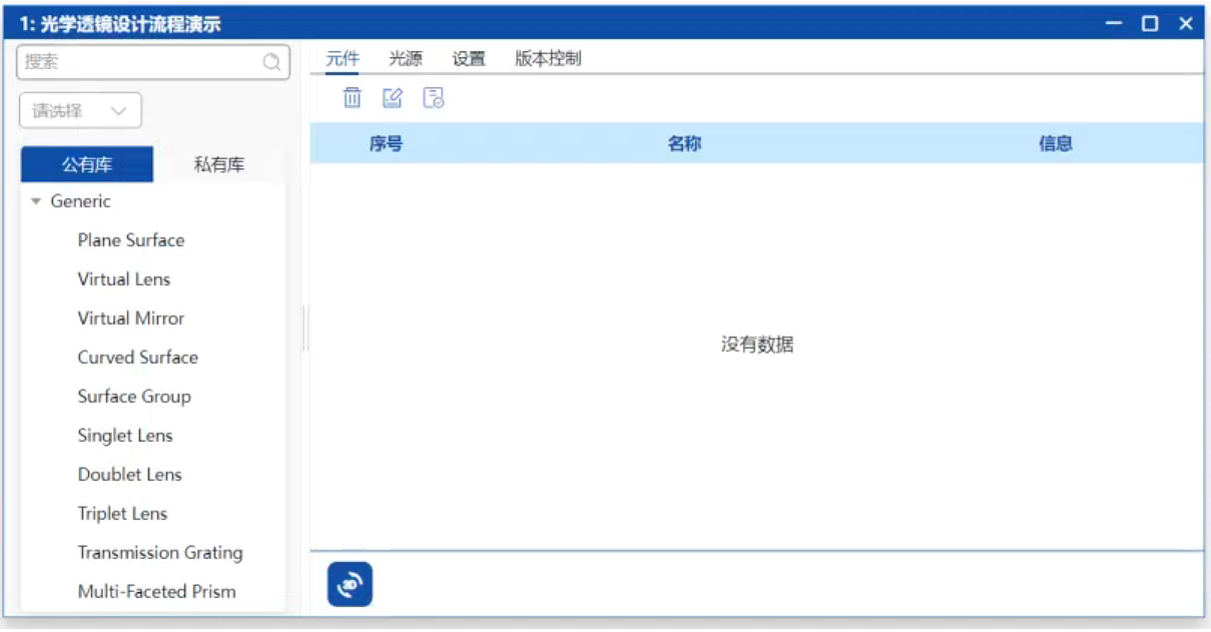Click the document checkmark icon in toolbar
The height and width of the screenshot is (632, 1211).
433,98
